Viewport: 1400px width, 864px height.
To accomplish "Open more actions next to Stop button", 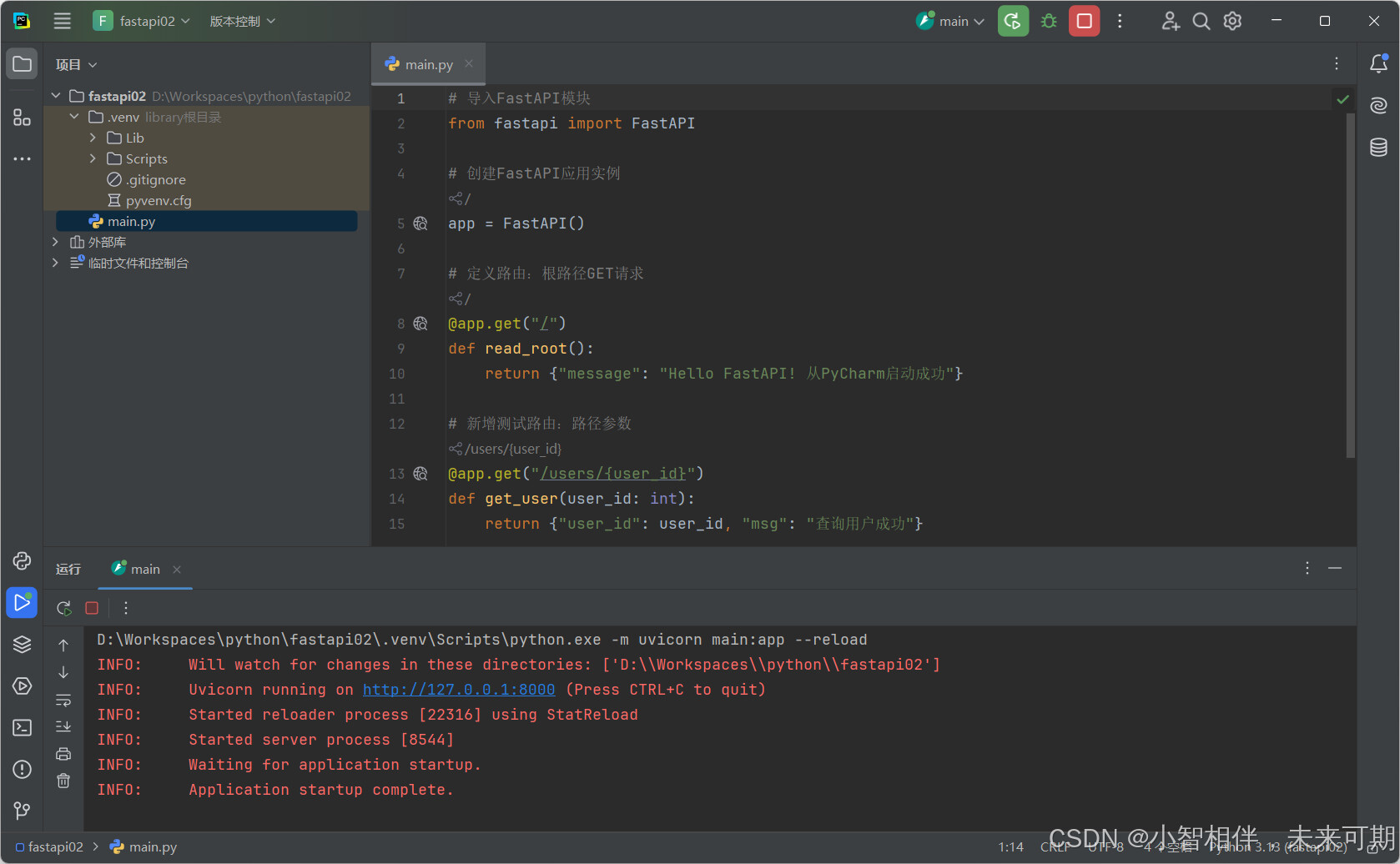I will pos(1120,21).
